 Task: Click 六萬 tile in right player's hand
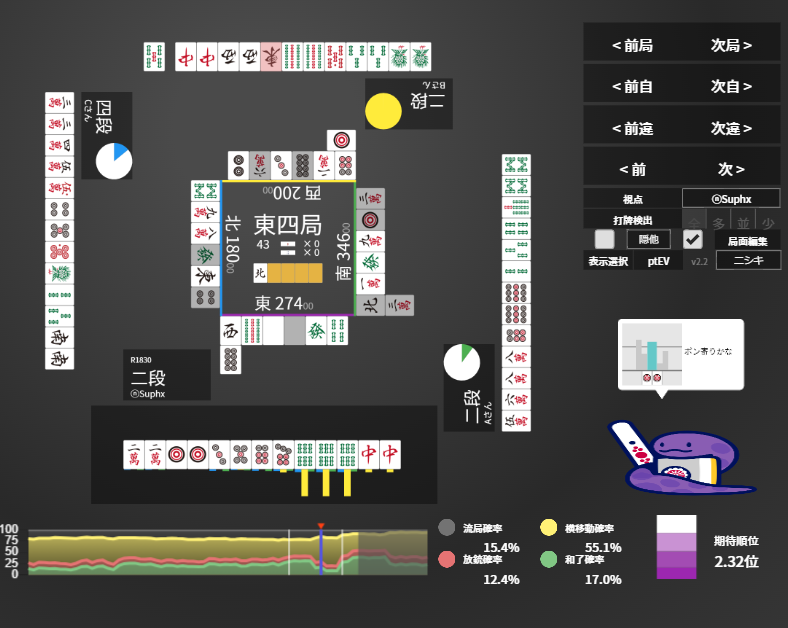click(516, 399)
